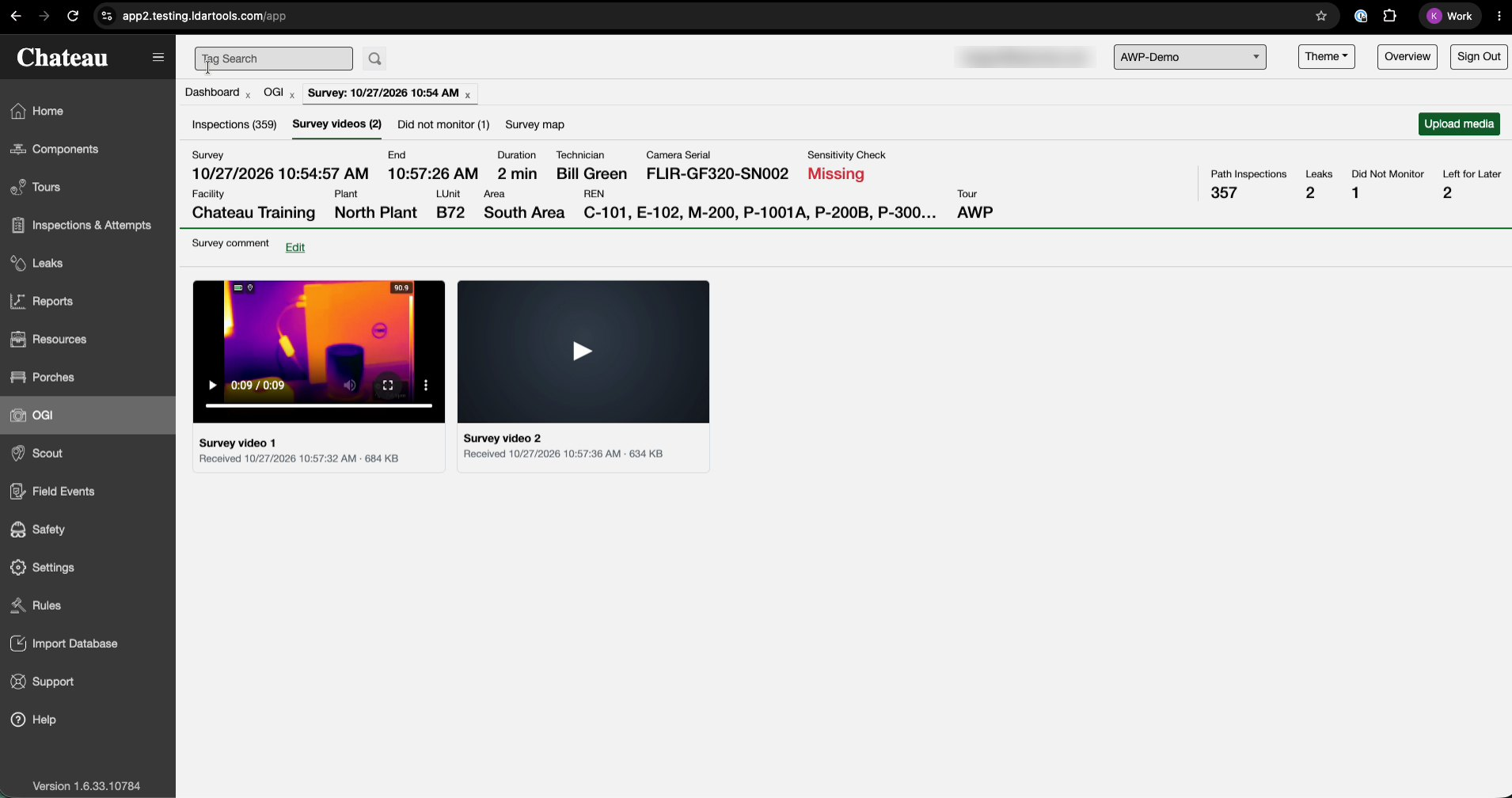1512x798 pixels.
Task: Close the Survey 10/27/2026 tab
Action: pyautogui.click(x=468, y=95)
